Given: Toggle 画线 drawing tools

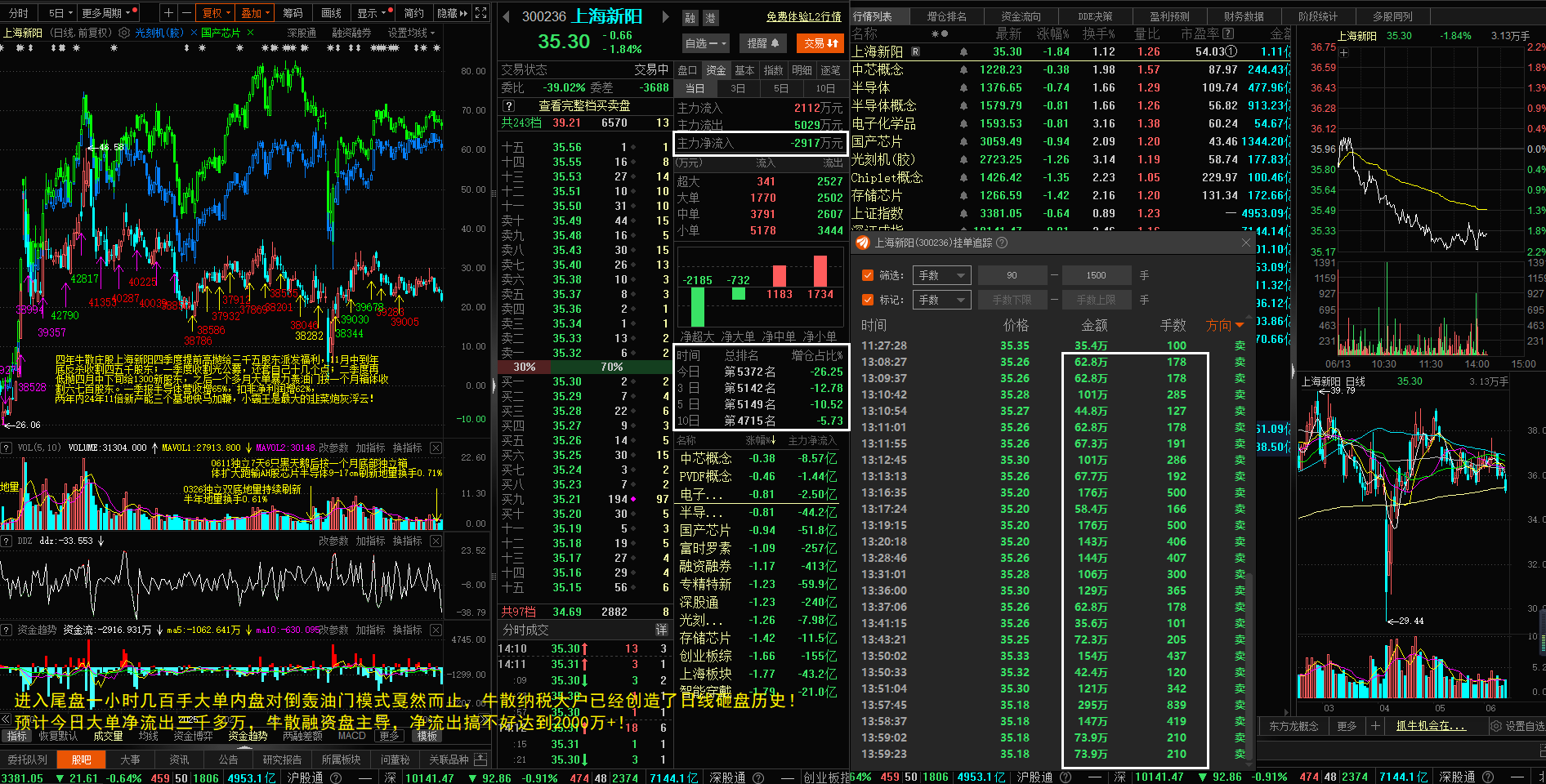Looking at the screenshot, I should [331, 13].
